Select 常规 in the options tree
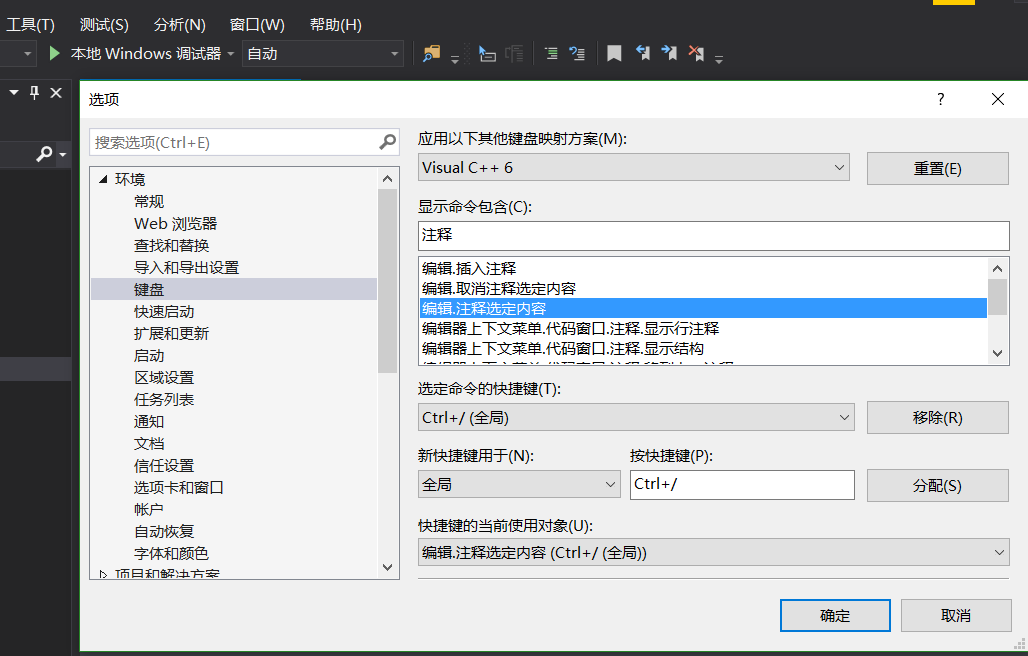The height and width of the screenshot is (656, 1028). (149, 201)
